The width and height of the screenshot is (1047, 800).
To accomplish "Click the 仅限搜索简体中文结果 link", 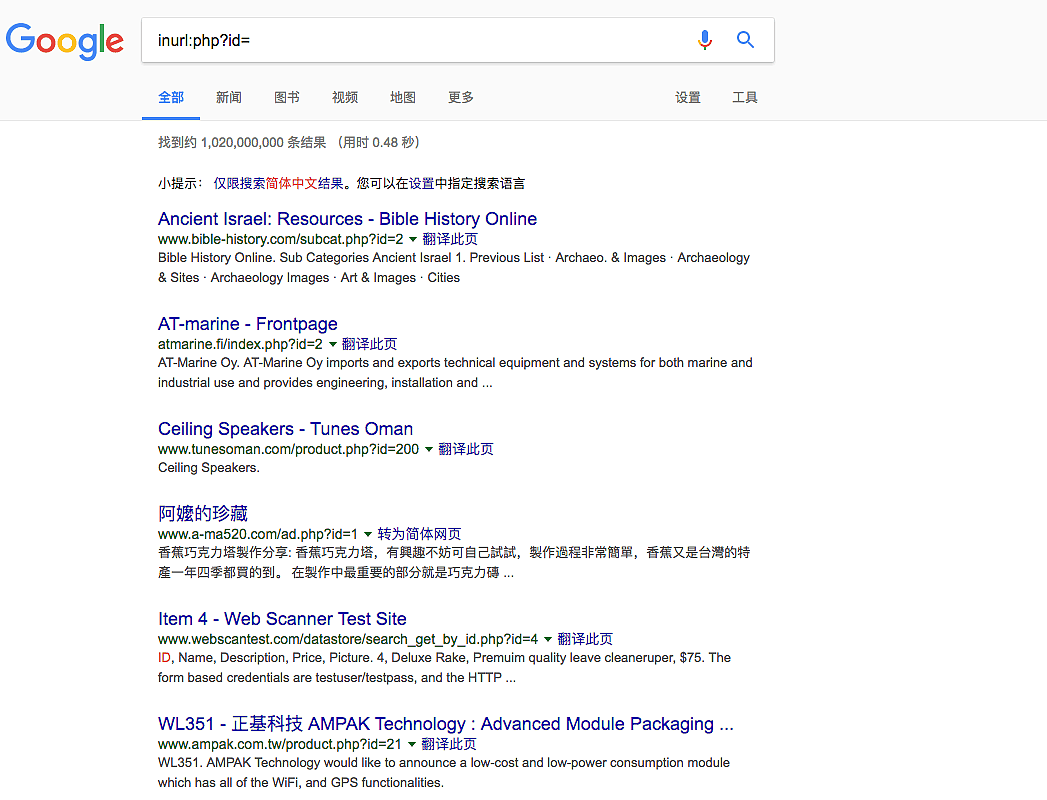I will click(279, 183).
